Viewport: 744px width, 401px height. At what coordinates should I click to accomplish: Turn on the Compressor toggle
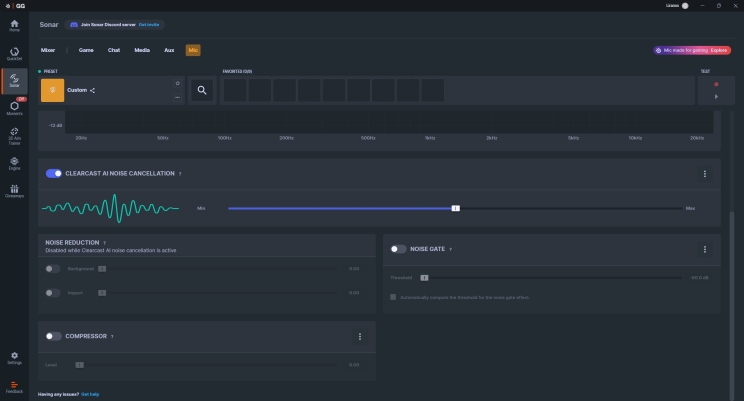click(x=54, y=336)
